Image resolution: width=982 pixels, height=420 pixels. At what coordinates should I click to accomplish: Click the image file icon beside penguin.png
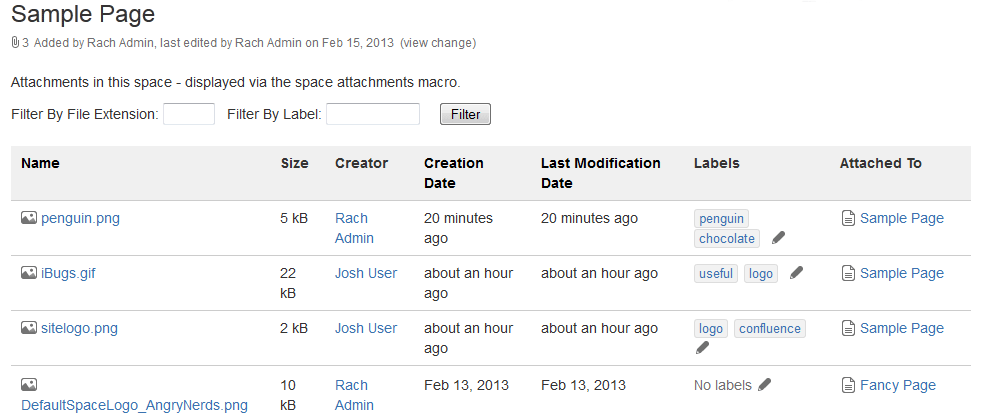(x=29, y=218)
